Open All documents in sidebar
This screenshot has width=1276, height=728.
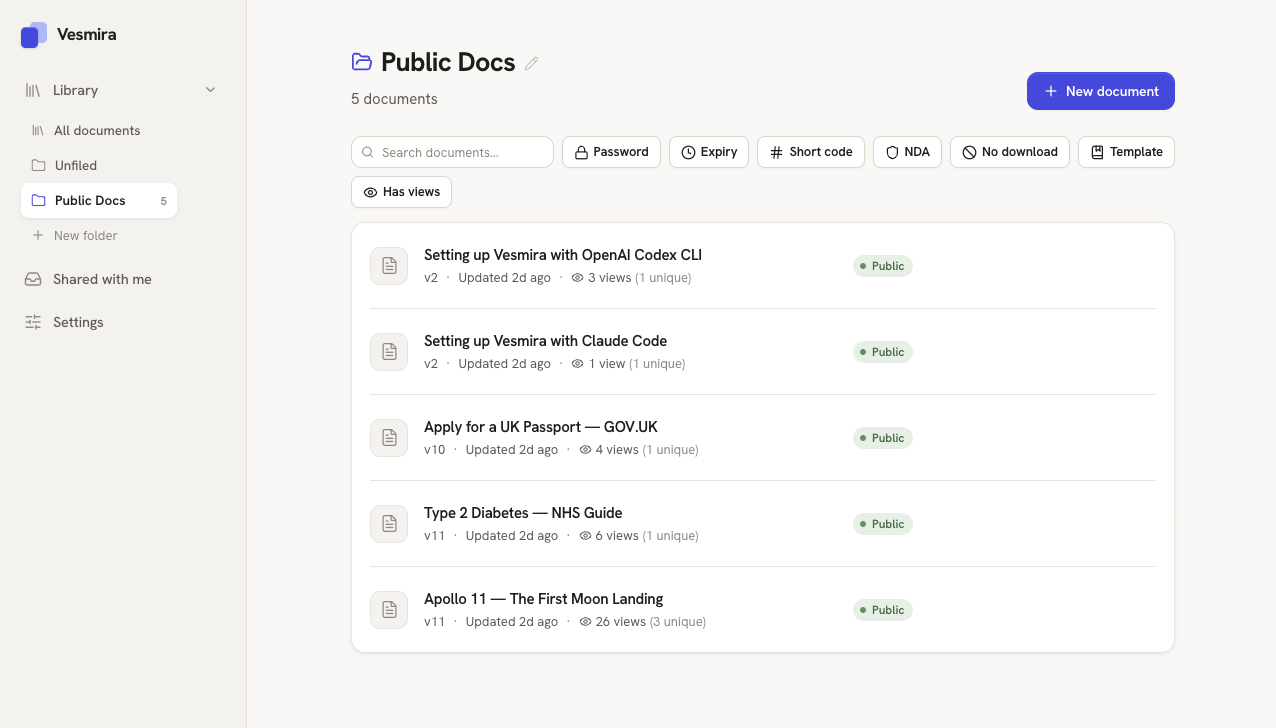(99, 130)
